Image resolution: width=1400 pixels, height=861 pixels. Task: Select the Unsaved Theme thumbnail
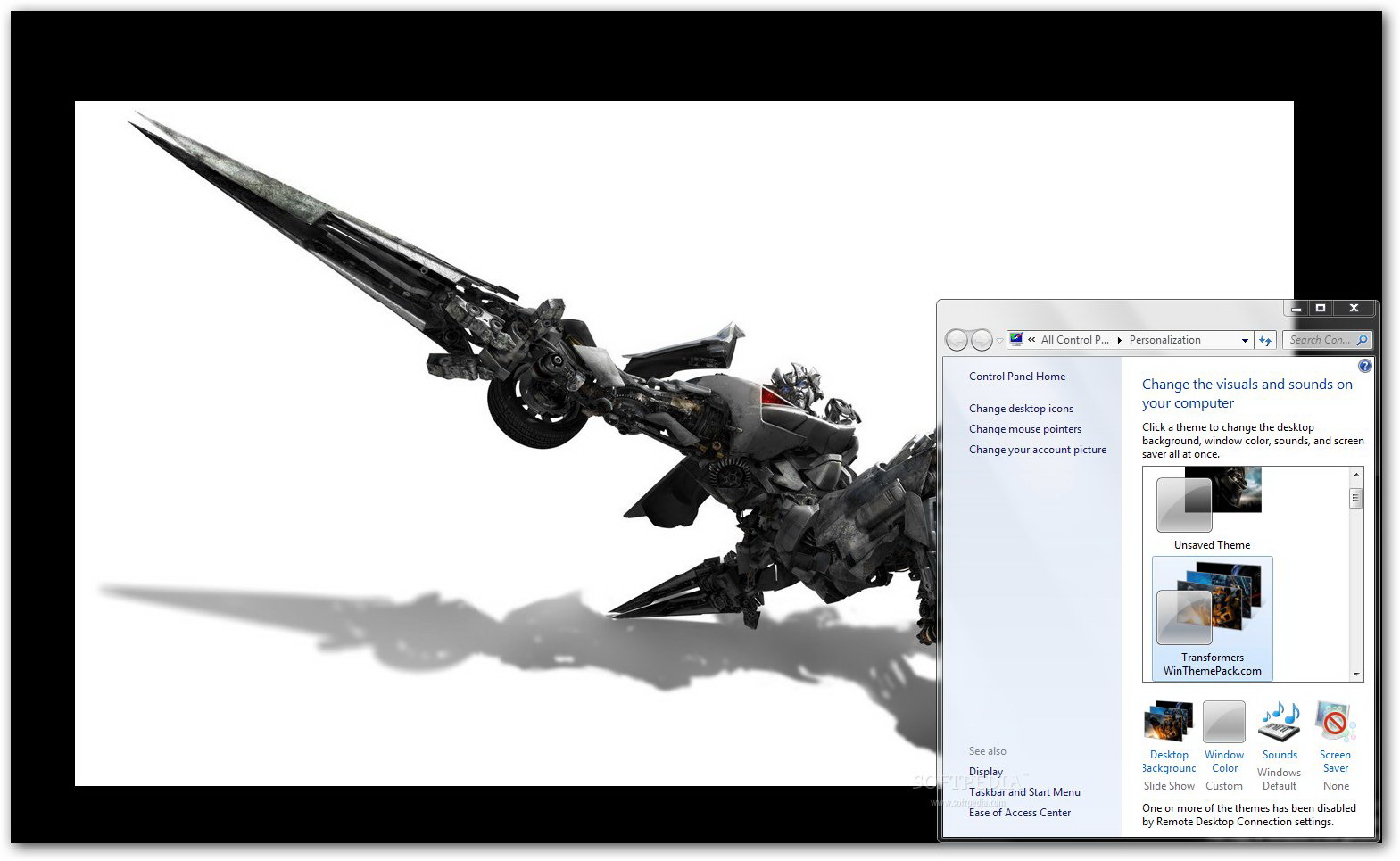click(1209, 500)
